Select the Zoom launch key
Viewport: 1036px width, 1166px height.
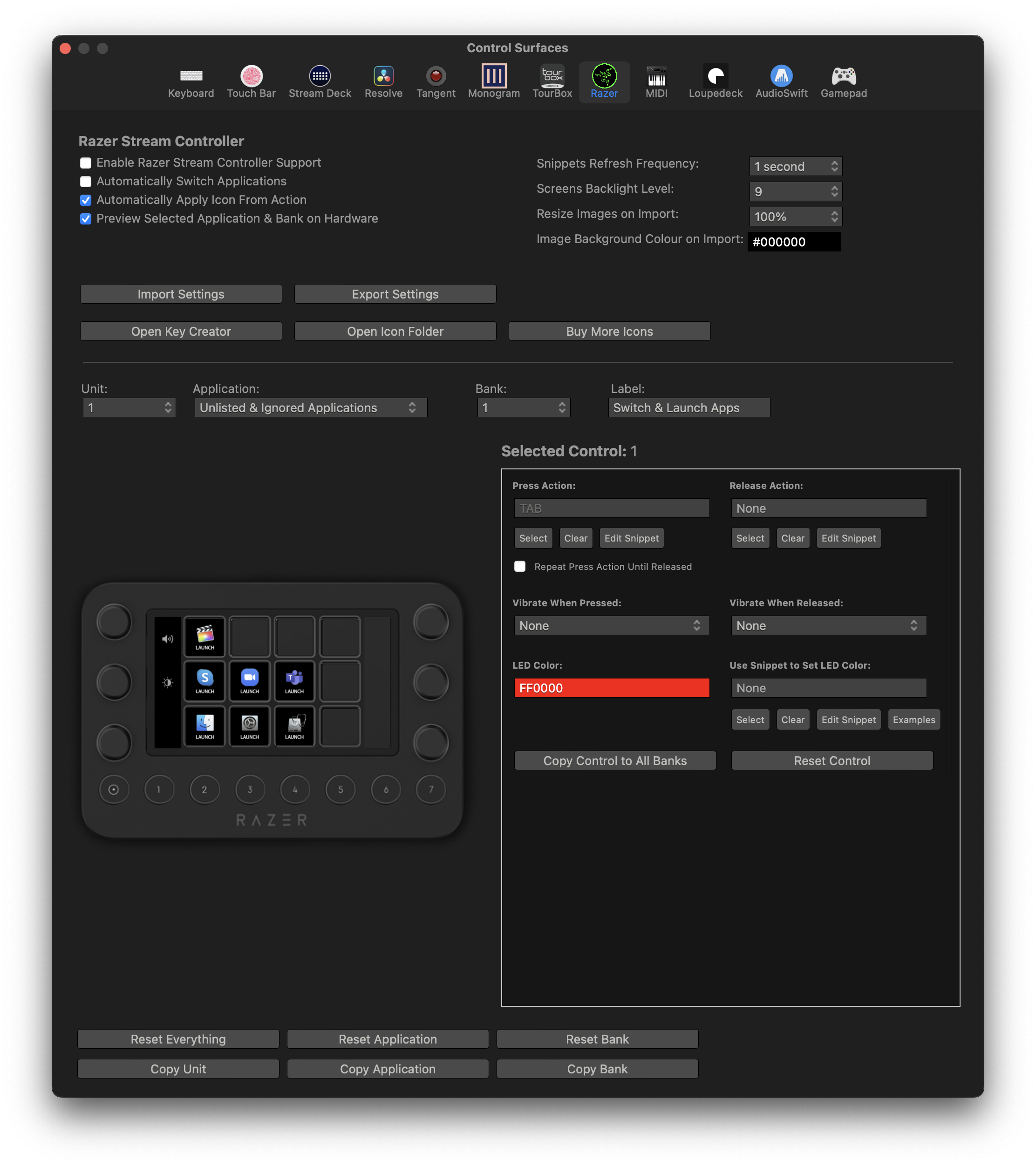[249, 681]
